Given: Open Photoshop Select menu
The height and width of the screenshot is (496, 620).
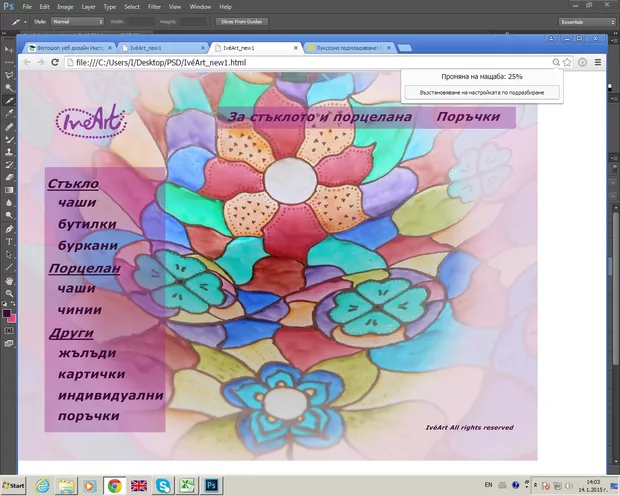Looking at the screenshot, I should (x=132, y=7).
